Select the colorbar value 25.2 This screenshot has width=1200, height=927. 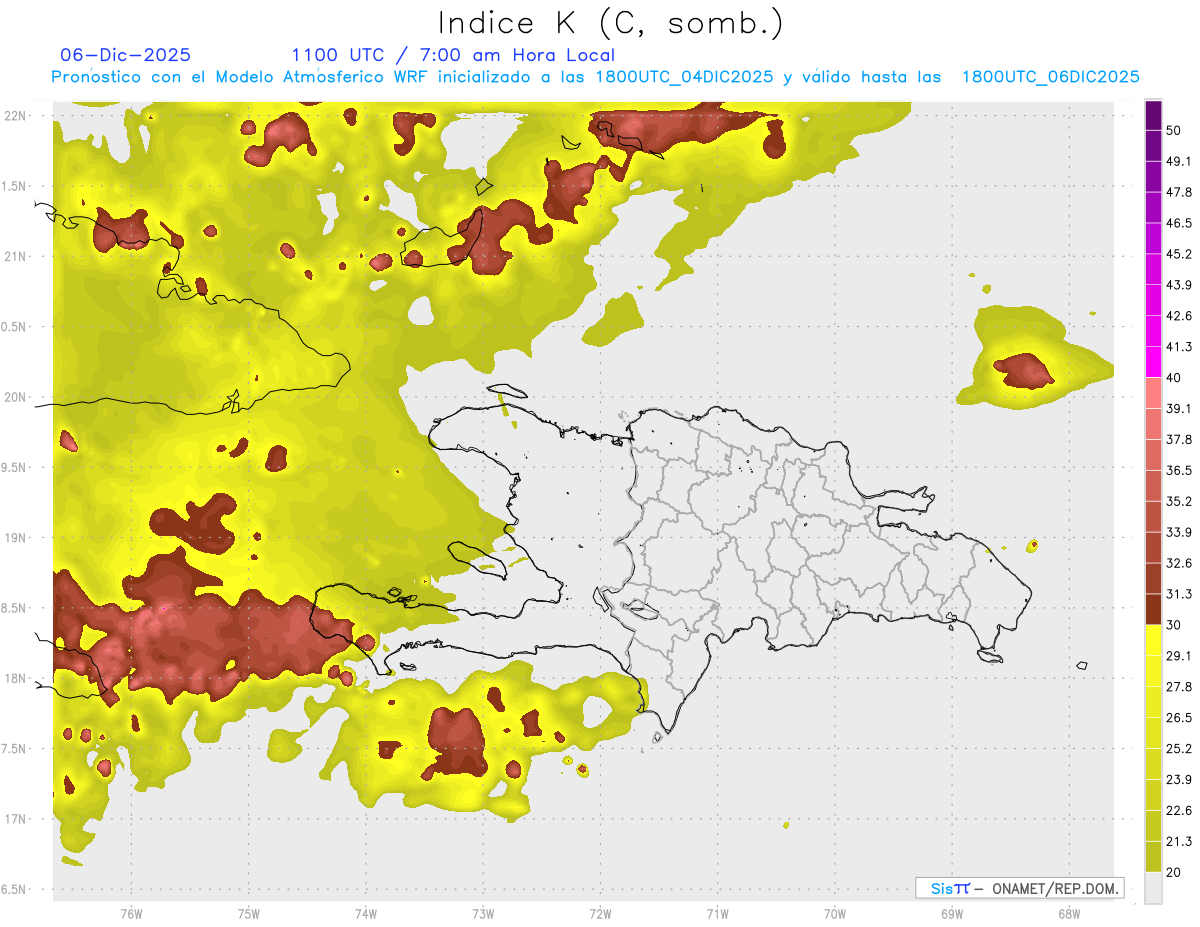pyautogui.click(x=1180, y=748)
